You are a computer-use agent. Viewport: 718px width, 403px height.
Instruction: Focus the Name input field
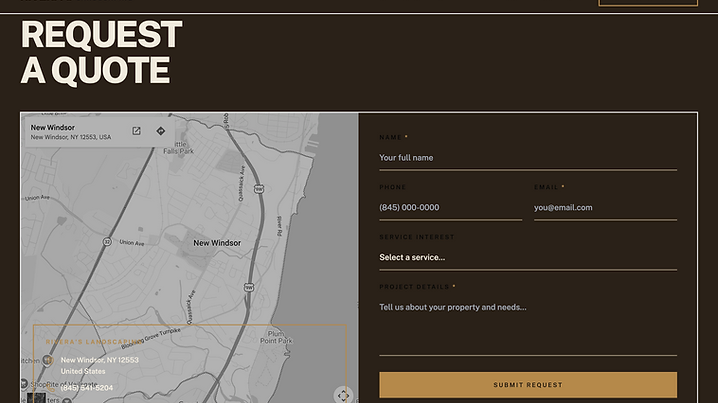(528, 158)
